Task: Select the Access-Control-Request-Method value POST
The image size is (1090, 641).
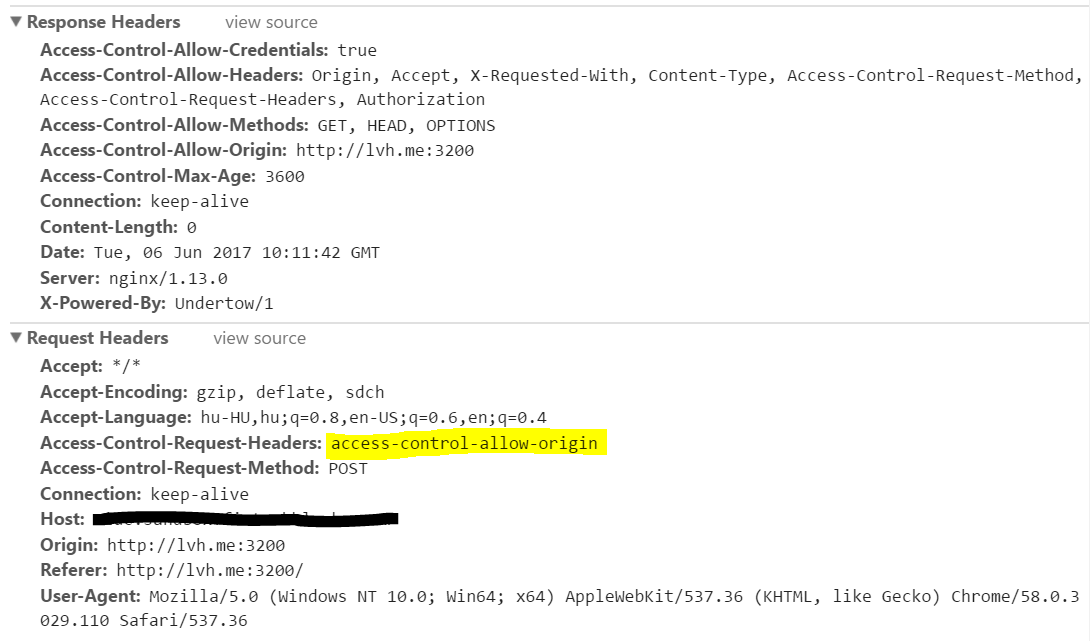Action: (348, 468)
